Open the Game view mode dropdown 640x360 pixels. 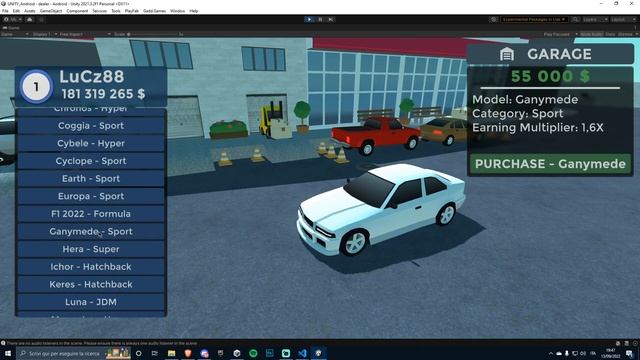15,34
